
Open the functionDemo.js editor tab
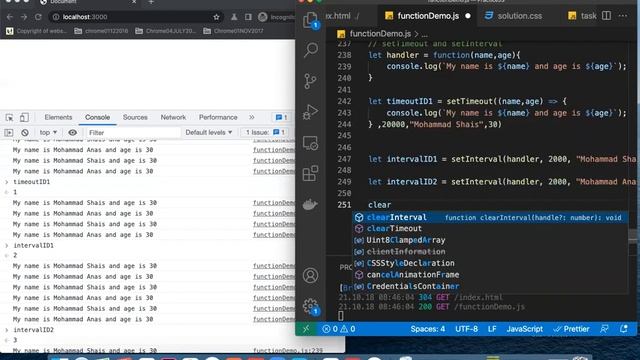click(x=427, y=16)
